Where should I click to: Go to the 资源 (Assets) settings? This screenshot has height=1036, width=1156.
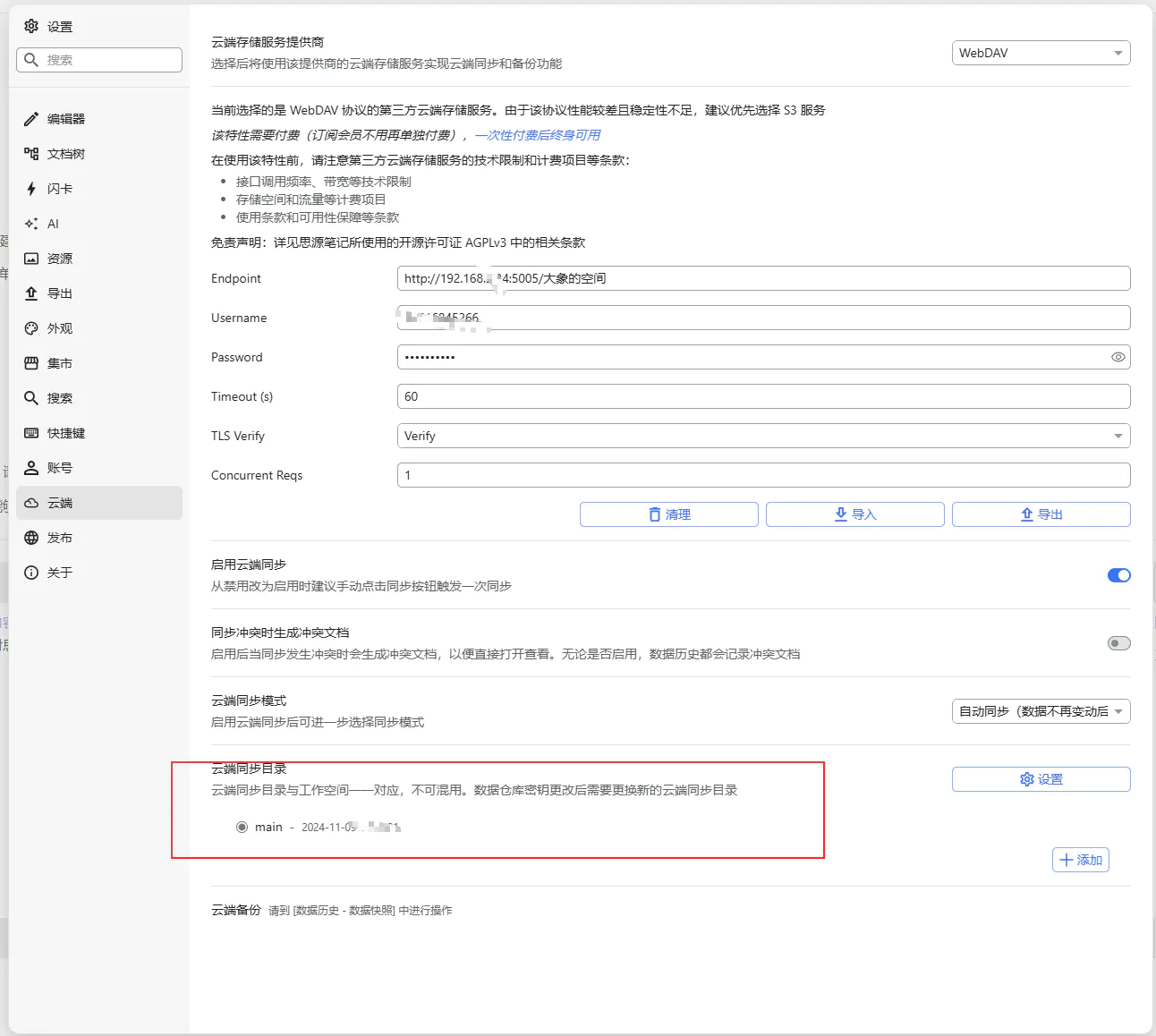tap(59, 259)
